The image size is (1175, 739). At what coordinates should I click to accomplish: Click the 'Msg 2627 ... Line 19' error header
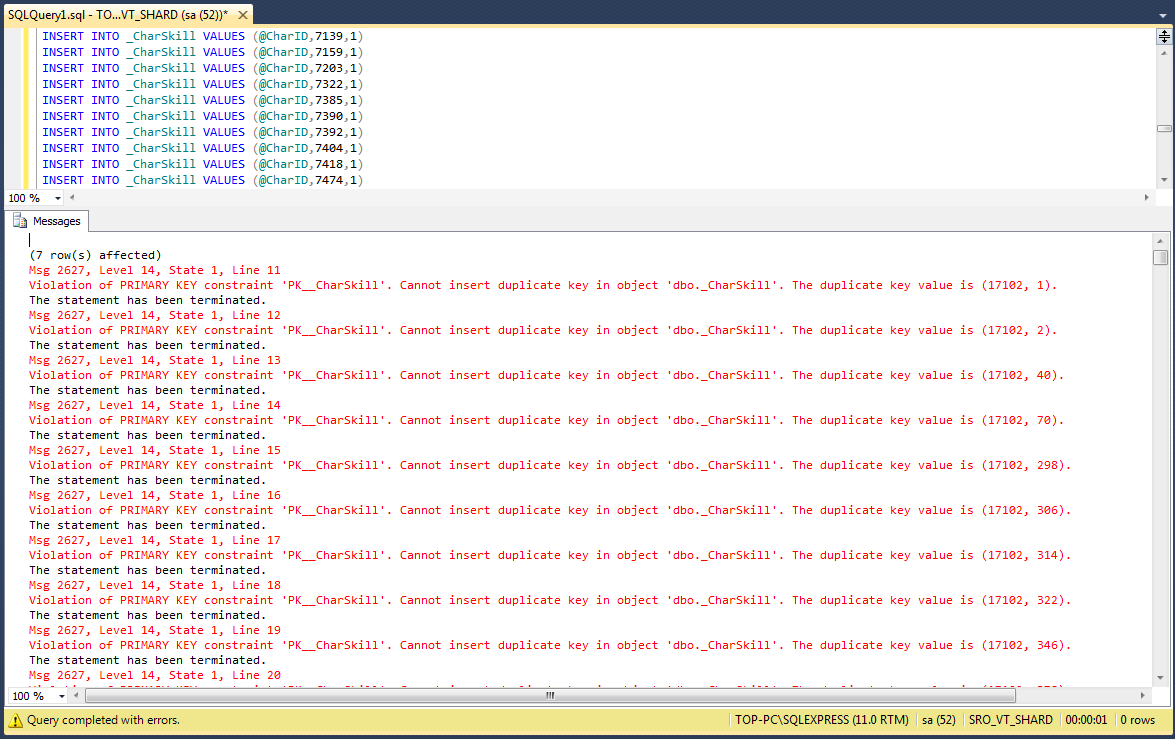(154, 630)
